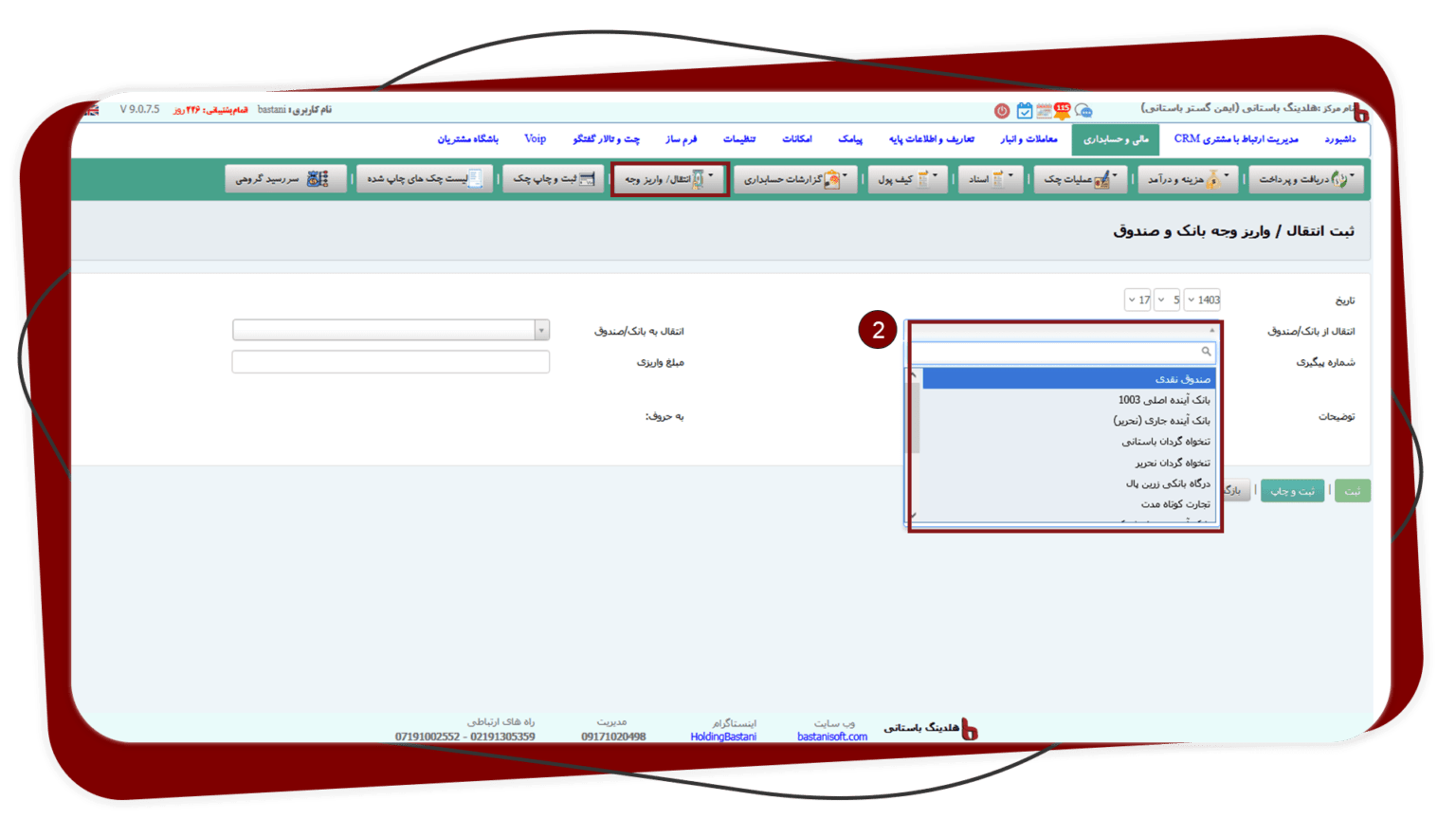Screen dimensions: 1456x819
Task: Click the ثبت و چاپ button
Action: [x=1292, y=491]
